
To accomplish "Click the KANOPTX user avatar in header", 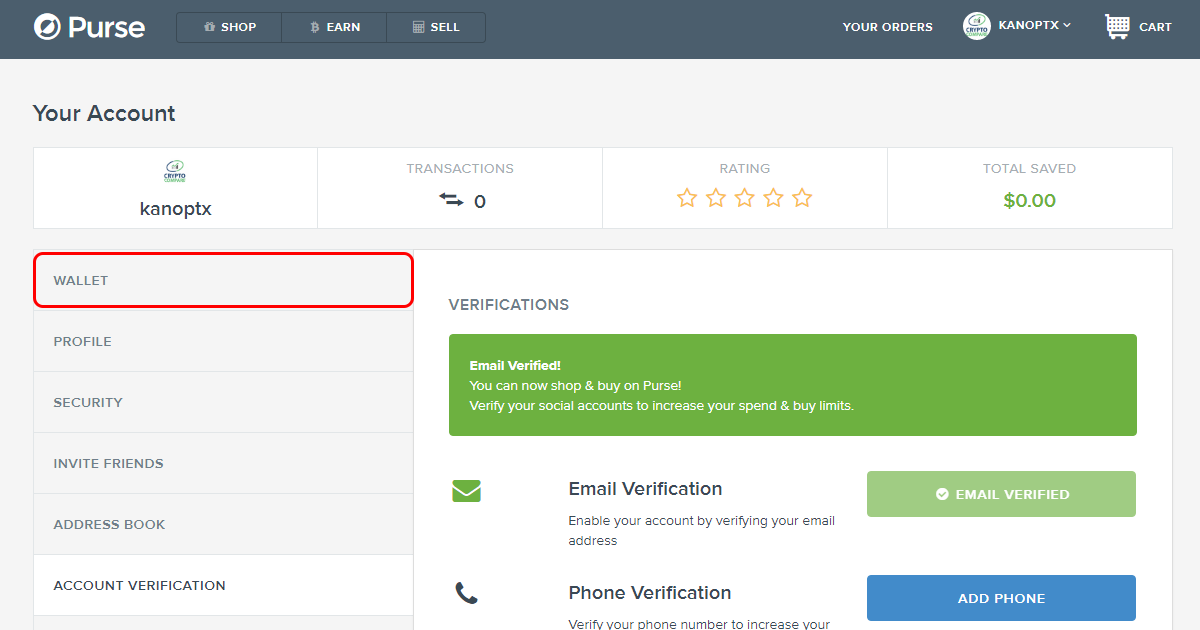I will [977, 26].
